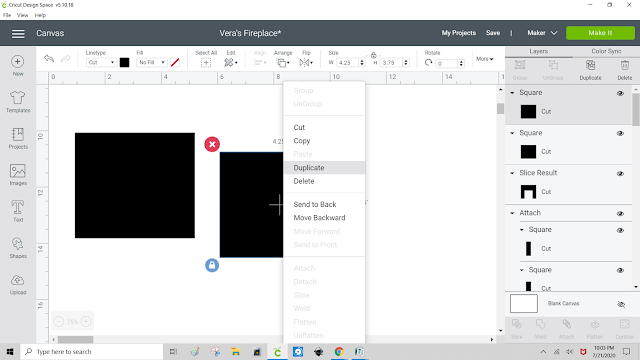Hide second Square inside Attach group
This screenshot has height=360, width=640.
620,270
